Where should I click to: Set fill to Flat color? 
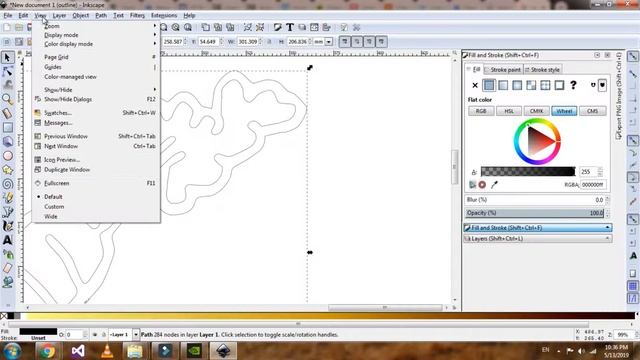[489, 85]
